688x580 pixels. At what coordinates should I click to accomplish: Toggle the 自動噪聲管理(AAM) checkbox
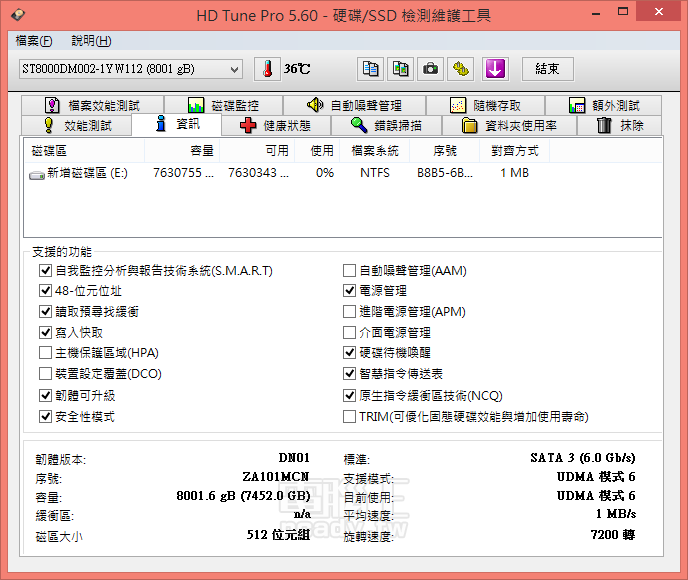click(349, 270)
